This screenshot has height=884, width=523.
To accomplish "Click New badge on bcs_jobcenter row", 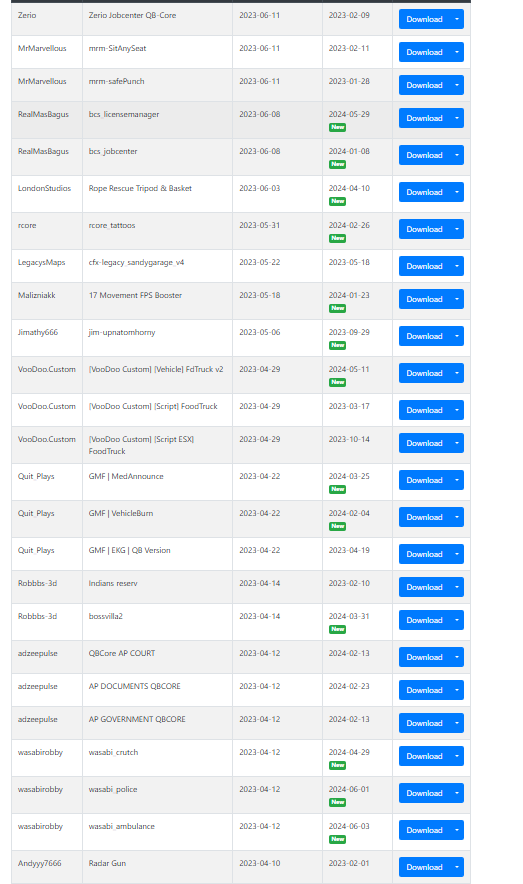I will (x=338, y=164).
